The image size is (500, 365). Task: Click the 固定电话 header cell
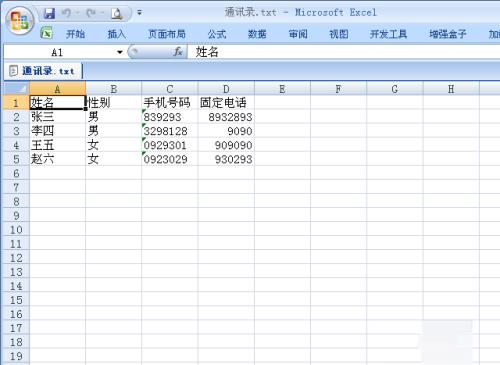(226, 103)
